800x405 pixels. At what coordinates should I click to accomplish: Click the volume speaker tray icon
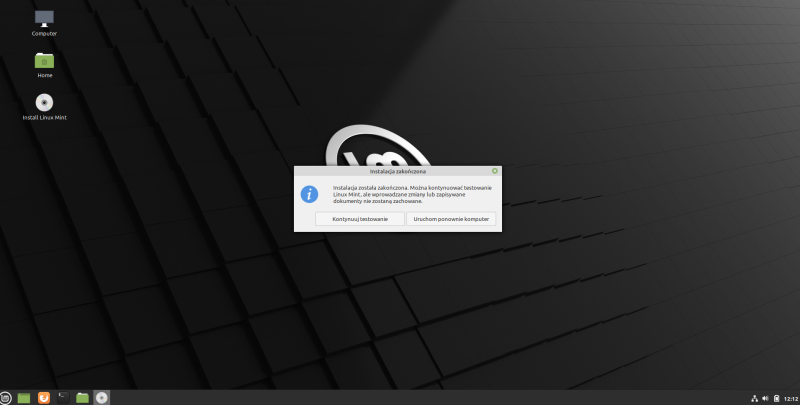tap(765, 398)
